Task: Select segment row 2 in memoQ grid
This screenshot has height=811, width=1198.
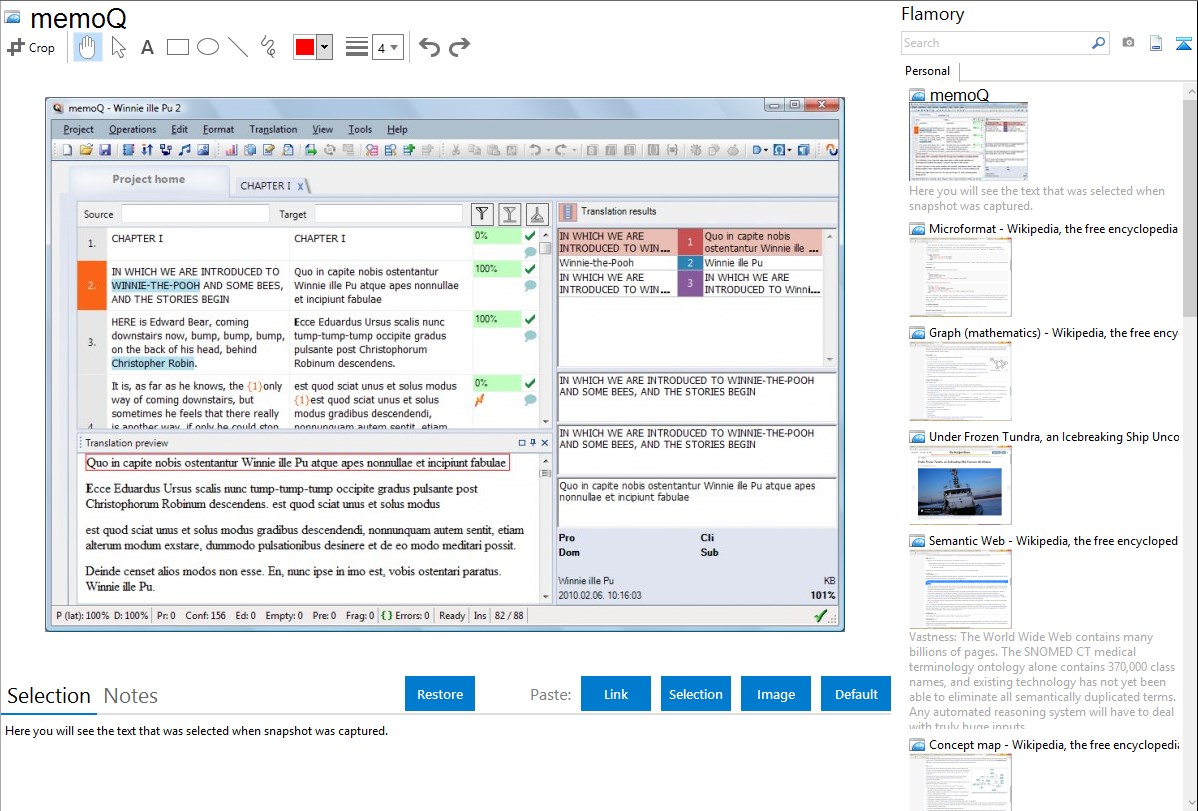Action: click(x=92, y=285)
